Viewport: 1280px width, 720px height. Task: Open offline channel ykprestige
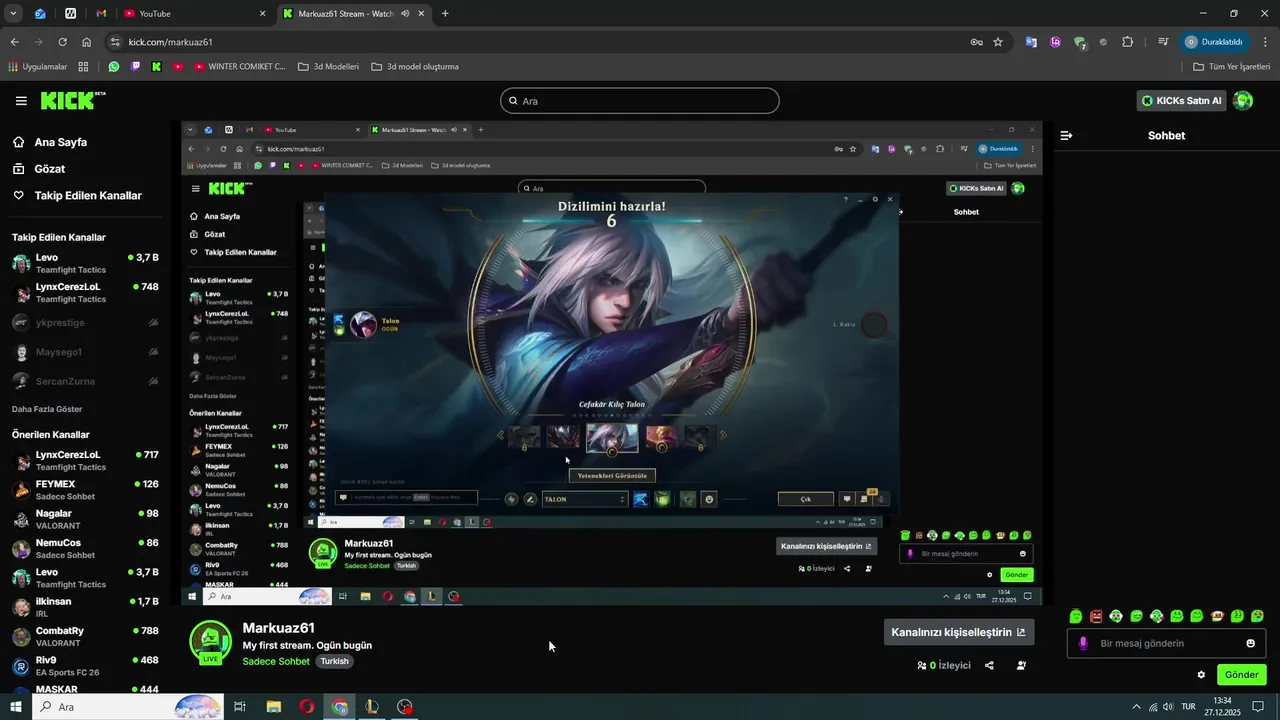coord(85,323)
